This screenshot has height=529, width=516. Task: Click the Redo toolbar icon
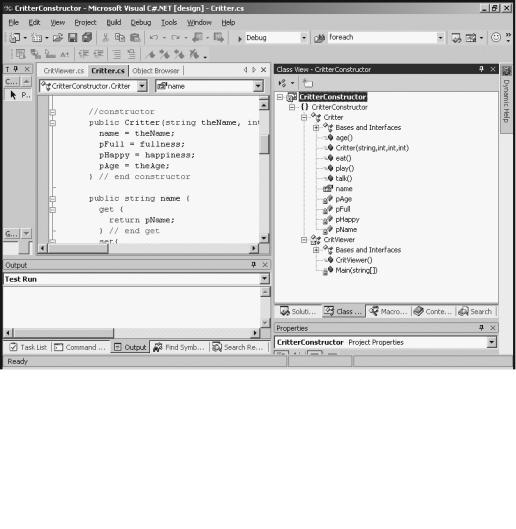click(x=175, y=37)
